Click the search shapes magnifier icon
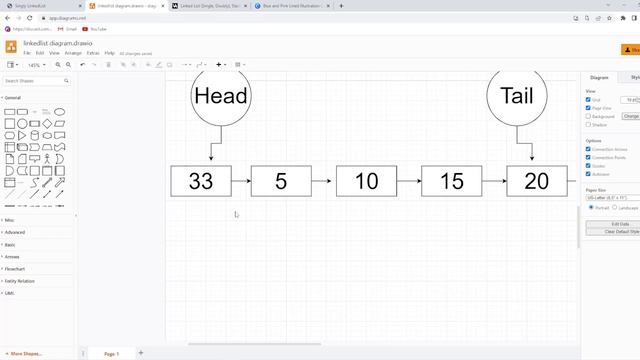Image resolution: width=640 pixels, height=360 pixels. [66, 81]
